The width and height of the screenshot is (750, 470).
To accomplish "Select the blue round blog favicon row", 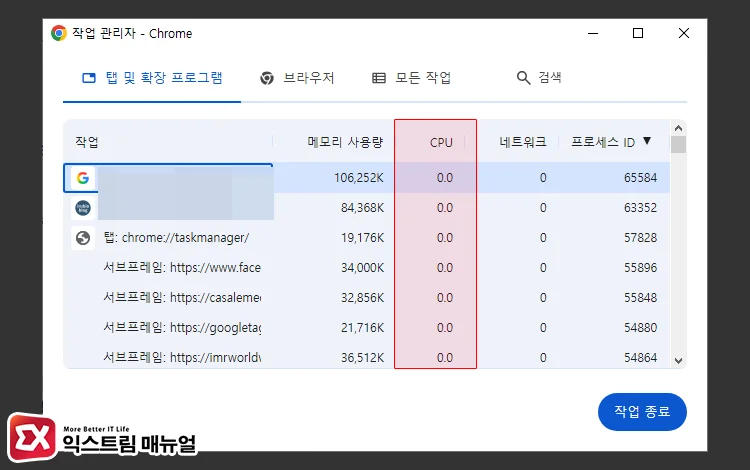I will (366, 208).
